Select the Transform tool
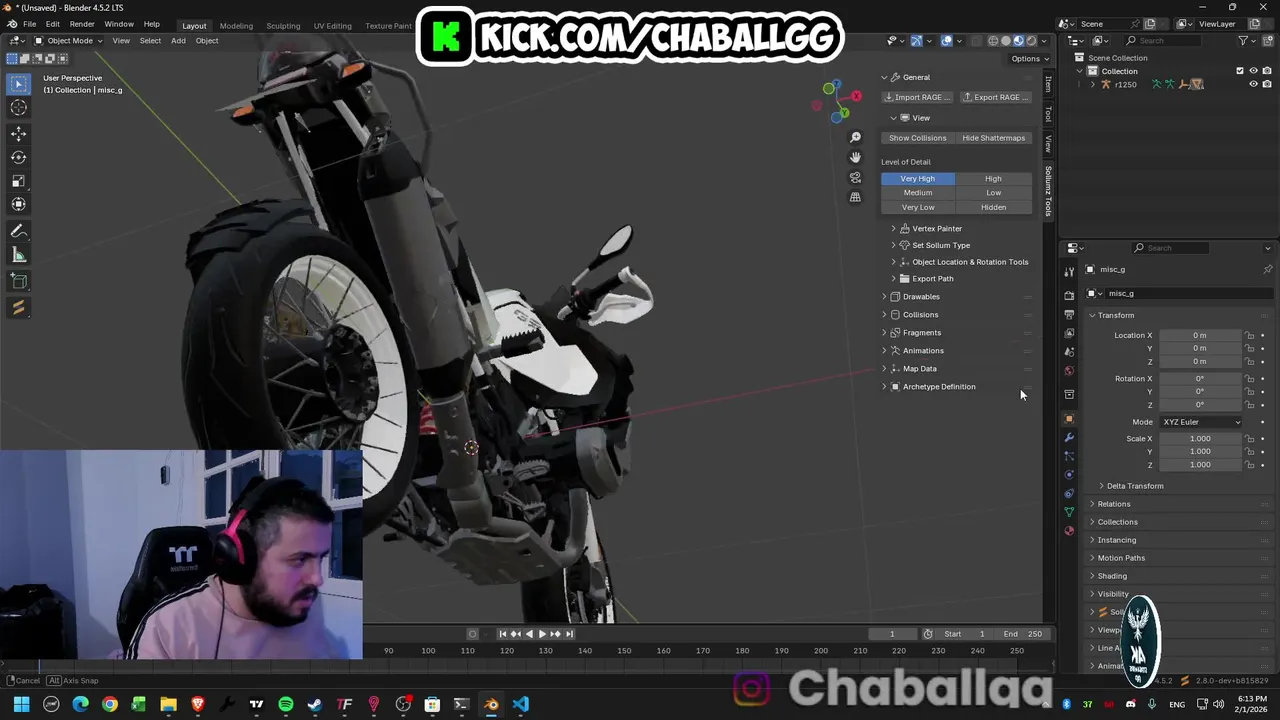Screen dimensions: 1280x720 [x=19, y=204]
